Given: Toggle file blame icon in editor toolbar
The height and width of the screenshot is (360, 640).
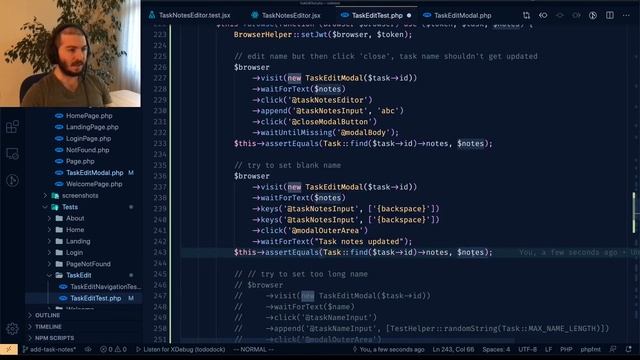Looking at the screenshot, I should pyautogui.click(x=560, y=16).
